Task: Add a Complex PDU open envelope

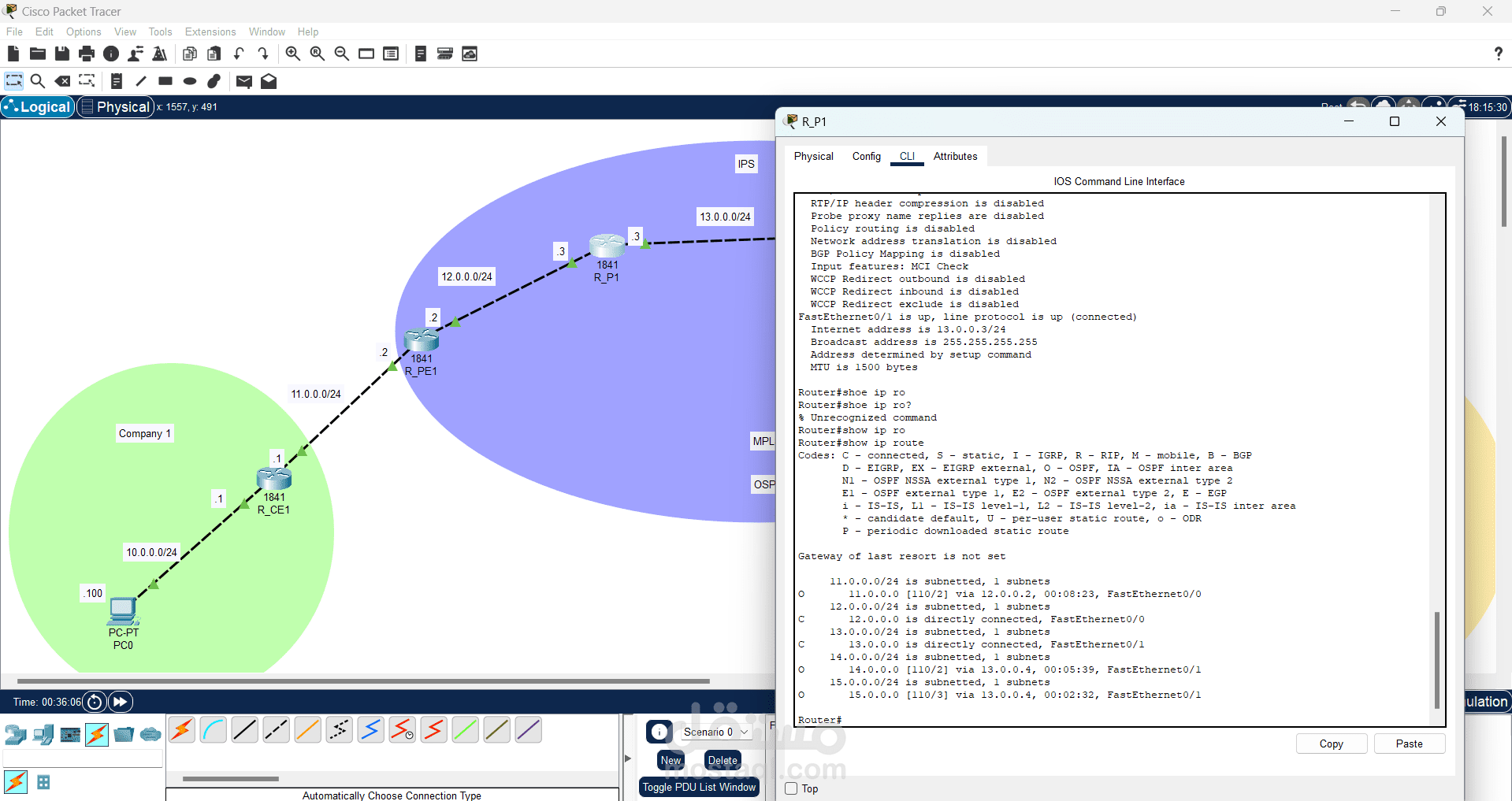Action: coord(269,81)
